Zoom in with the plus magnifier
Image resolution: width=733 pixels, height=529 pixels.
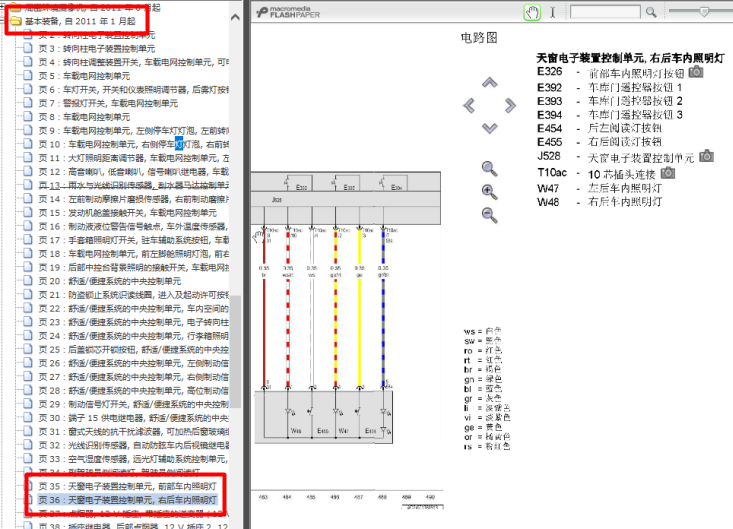tap(489, 192)
